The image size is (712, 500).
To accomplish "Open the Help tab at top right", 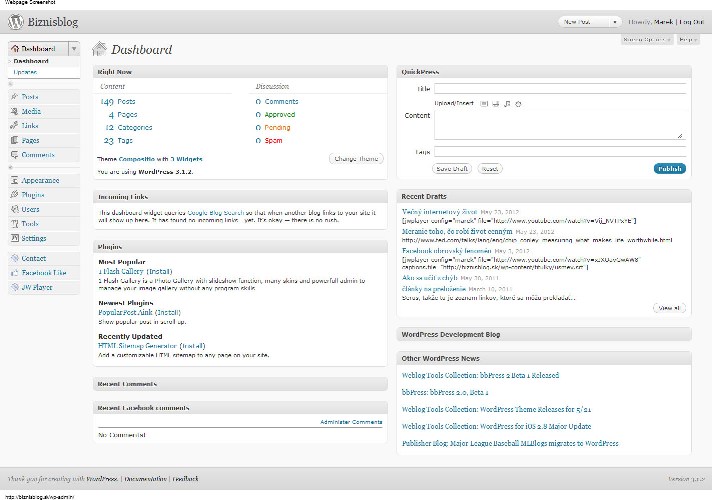I will click(x=688, y=40).
